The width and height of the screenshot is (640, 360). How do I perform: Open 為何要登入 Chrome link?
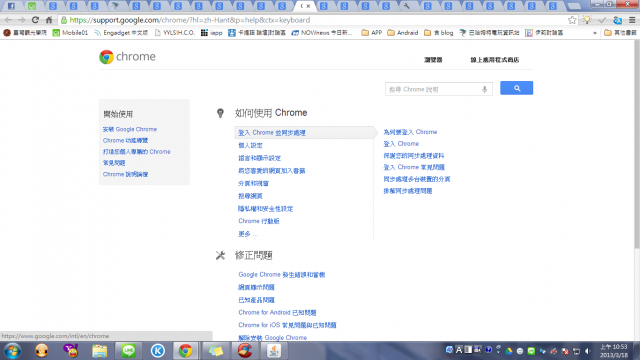410,132
